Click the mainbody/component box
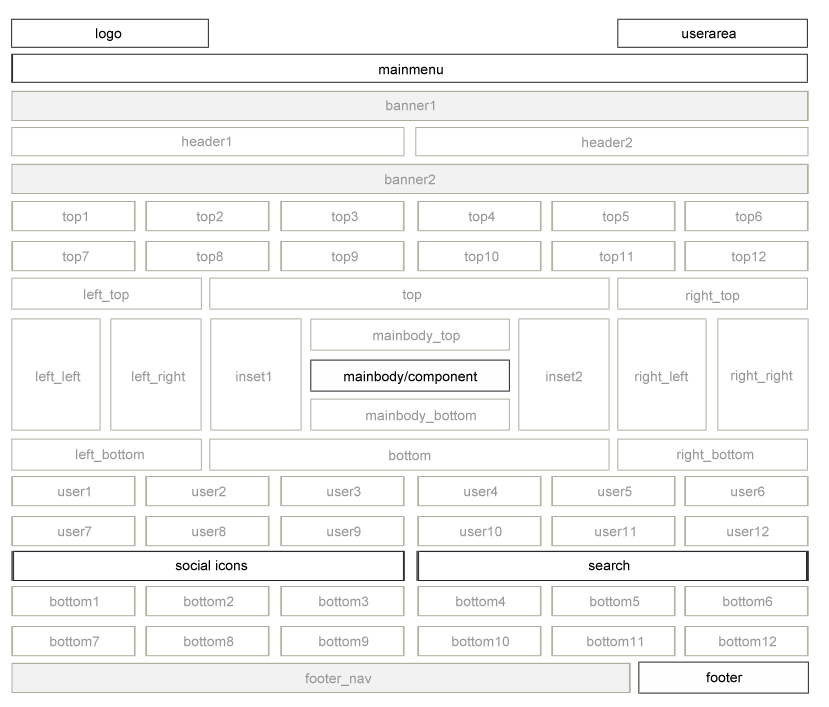 [x=410, y=375]
